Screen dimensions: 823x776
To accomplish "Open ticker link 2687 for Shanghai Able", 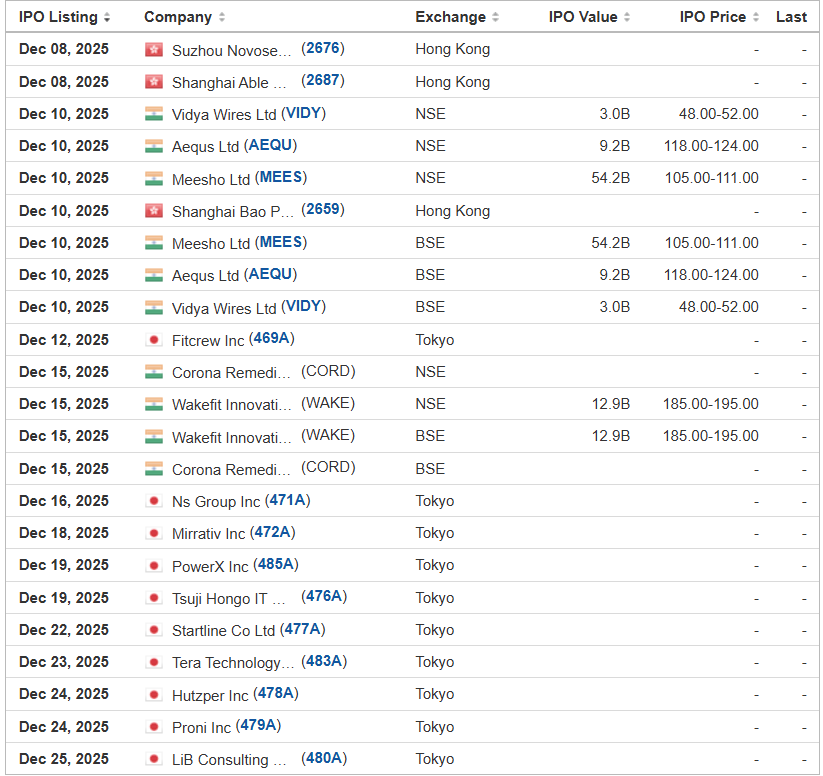I will point(323,80).
